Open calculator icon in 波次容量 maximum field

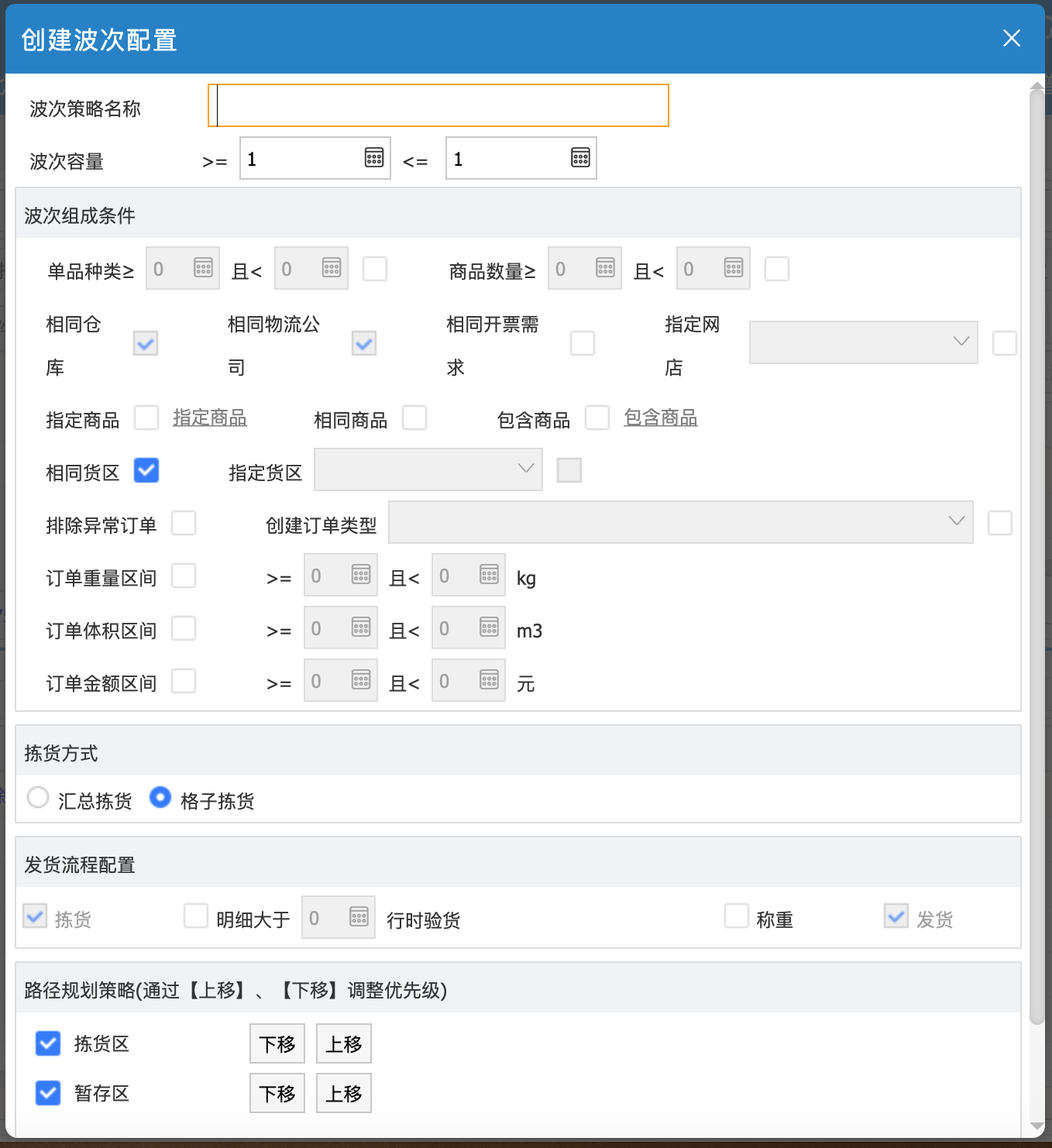click(x=580, y=157)
